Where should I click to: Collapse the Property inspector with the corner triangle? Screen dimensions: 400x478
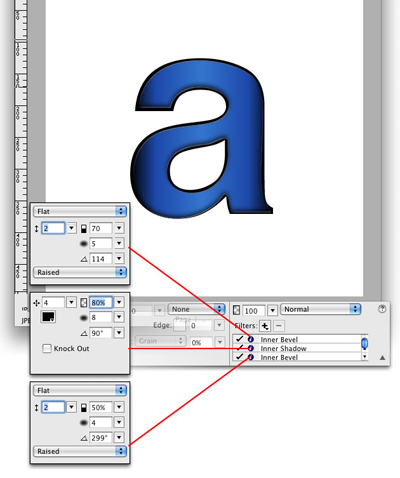coord(382,358)
